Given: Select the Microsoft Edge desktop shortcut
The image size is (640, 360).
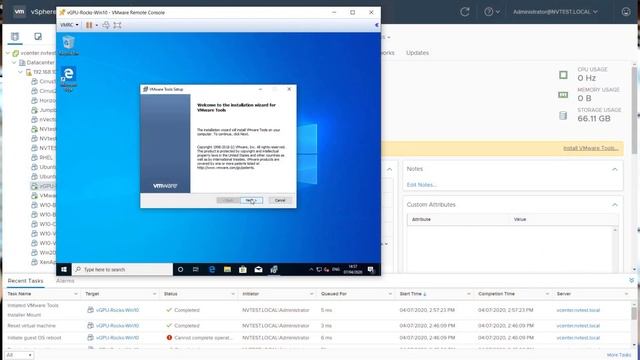Looking at the screenshot, I should click(69, 79).
